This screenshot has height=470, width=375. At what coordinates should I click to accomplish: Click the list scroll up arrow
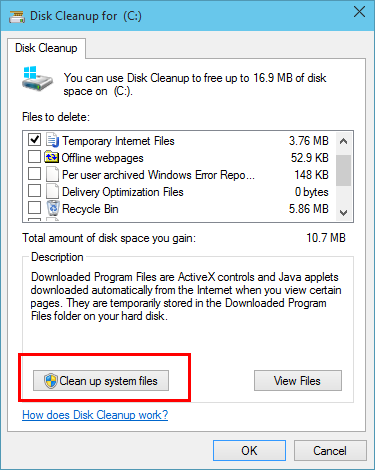click(x=343, y=141)
